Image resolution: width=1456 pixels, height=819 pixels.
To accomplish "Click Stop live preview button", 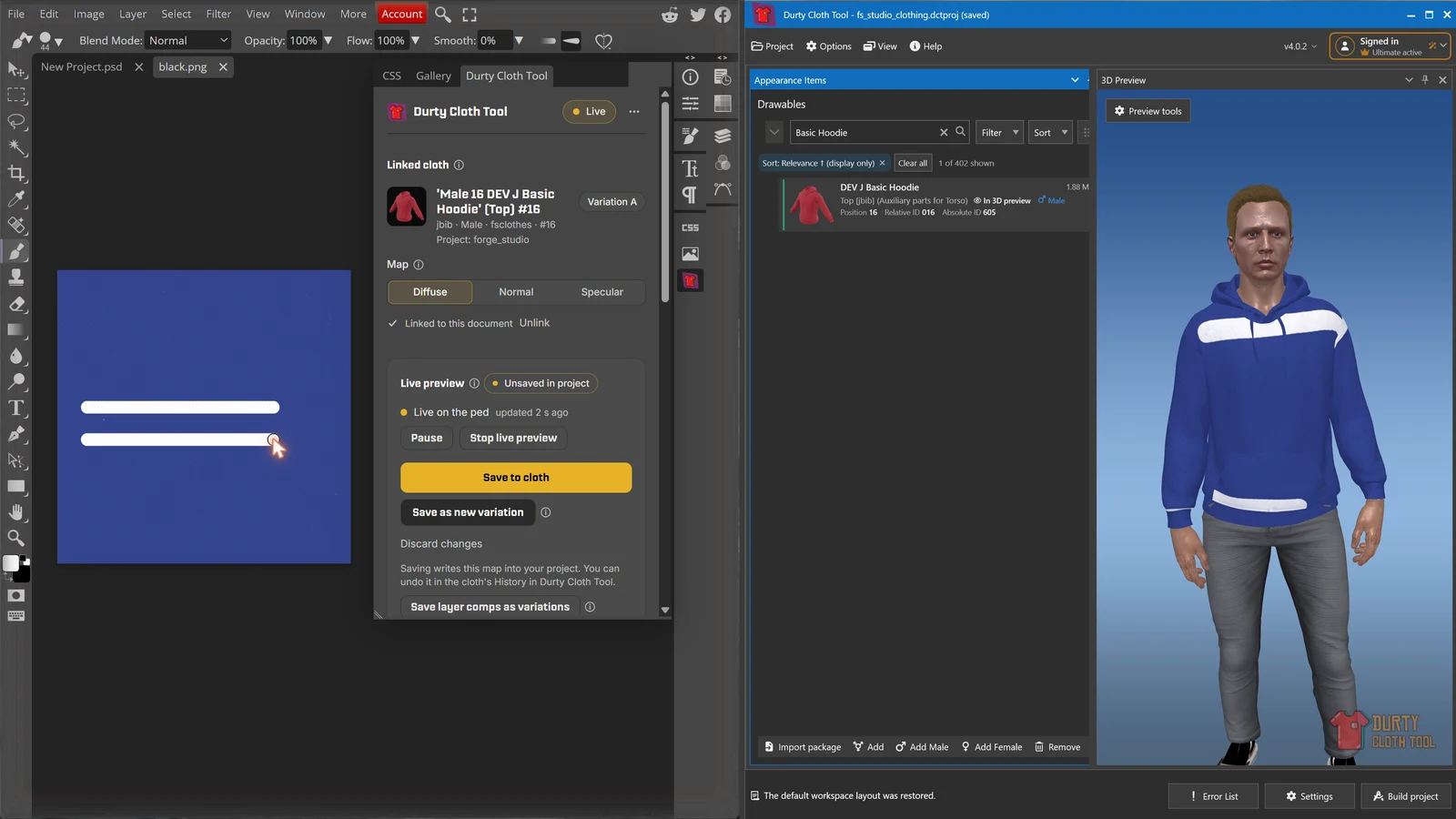I will (513, 439).
